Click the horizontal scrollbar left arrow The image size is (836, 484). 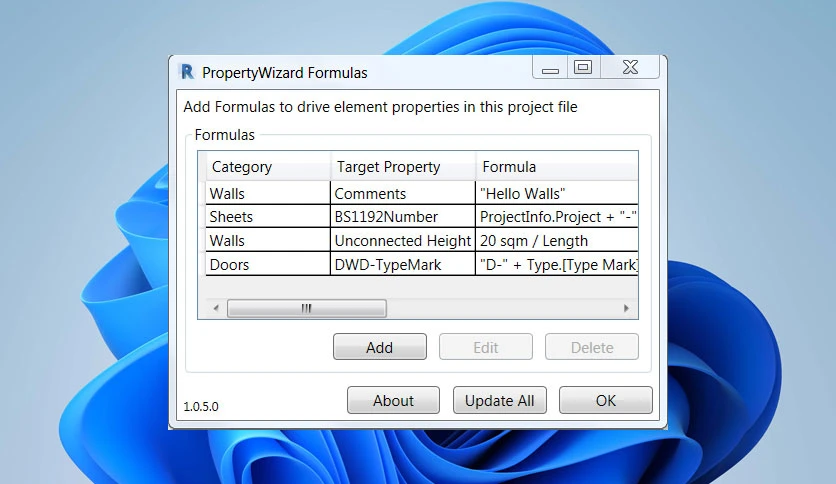coord(216,308)
